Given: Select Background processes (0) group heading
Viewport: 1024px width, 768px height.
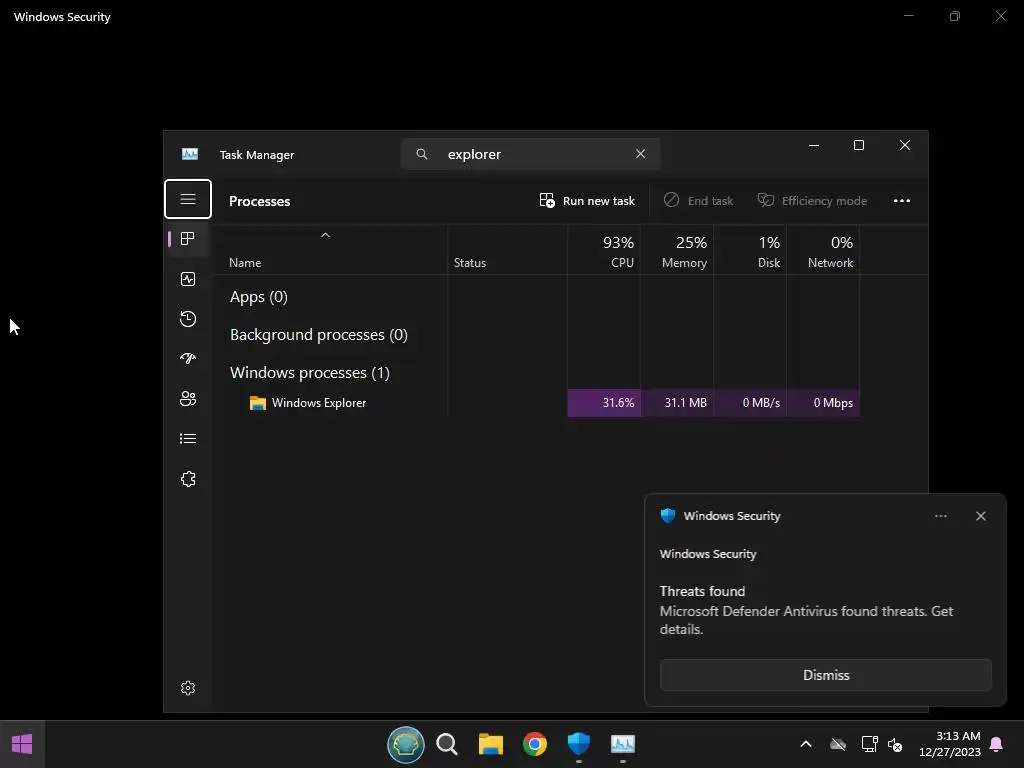Looking at the screenshot, I should tap(319, 335).
